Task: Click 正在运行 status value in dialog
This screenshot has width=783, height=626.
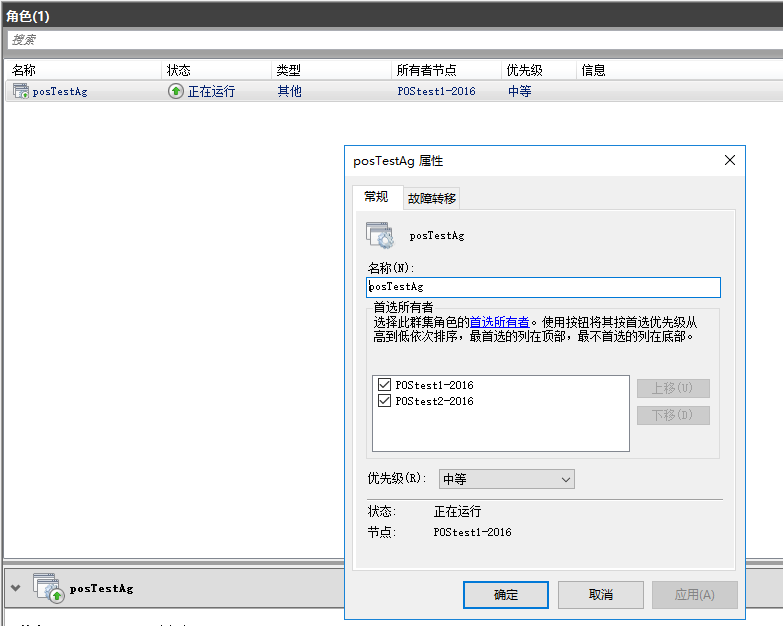Action: [457, 511]
